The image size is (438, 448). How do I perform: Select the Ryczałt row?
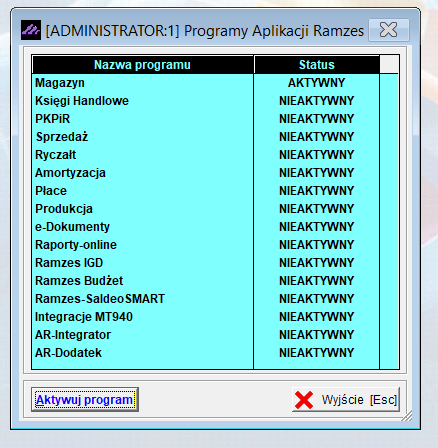coord(206,155)
